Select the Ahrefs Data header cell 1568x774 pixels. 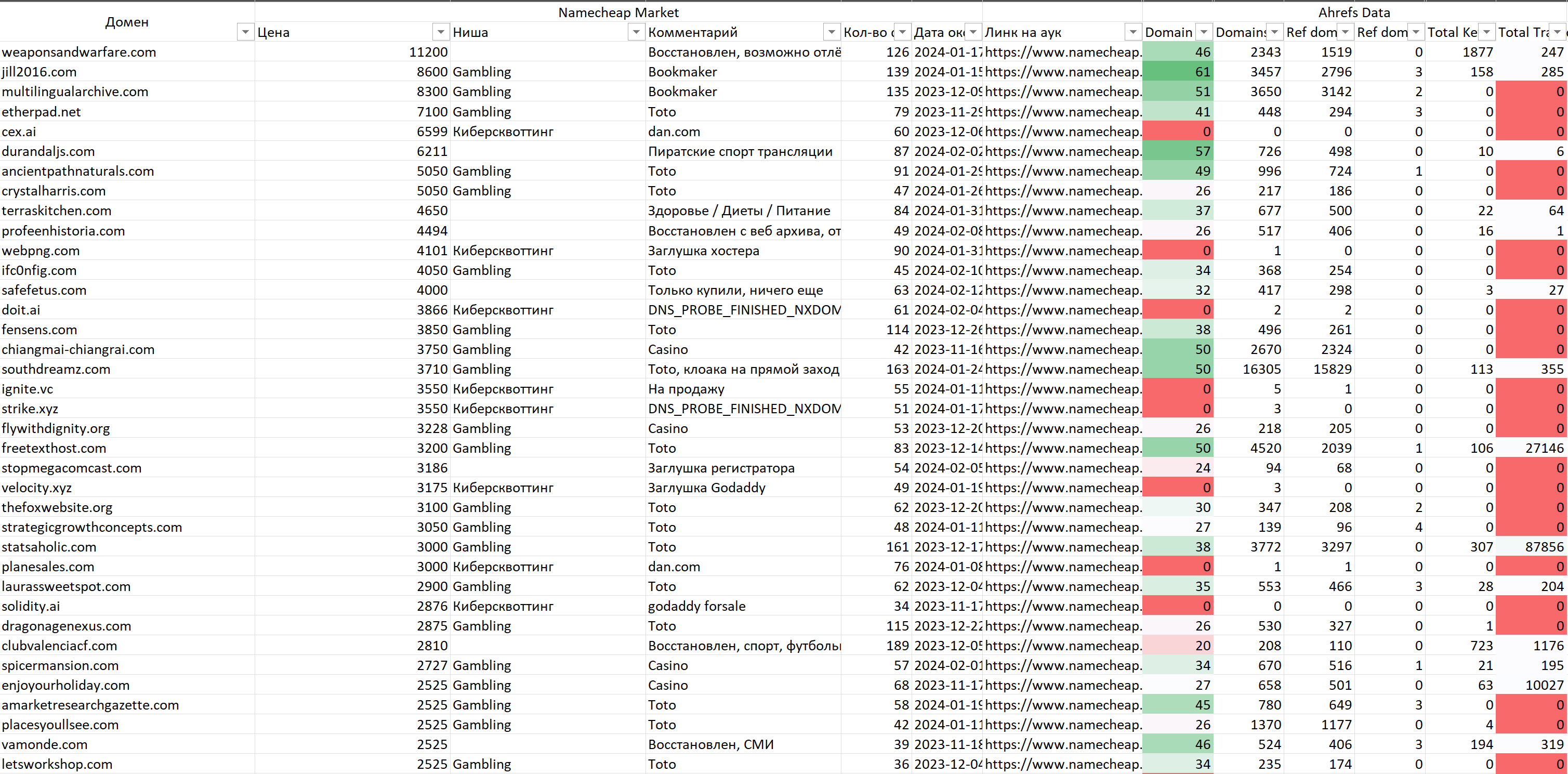pos(1354,12)
